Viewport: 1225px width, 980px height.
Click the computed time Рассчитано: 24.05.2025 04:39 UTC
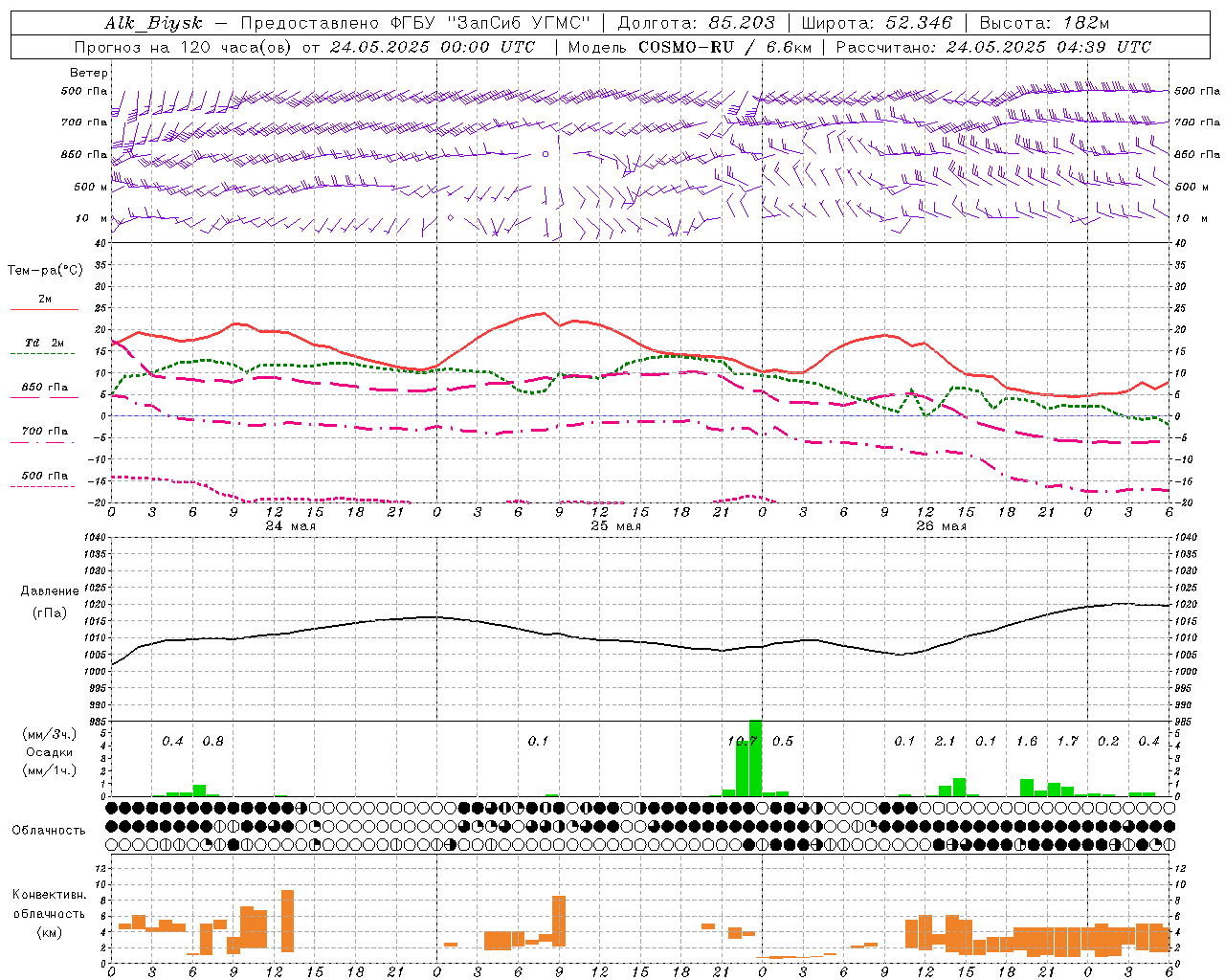[x=993, y=47]
